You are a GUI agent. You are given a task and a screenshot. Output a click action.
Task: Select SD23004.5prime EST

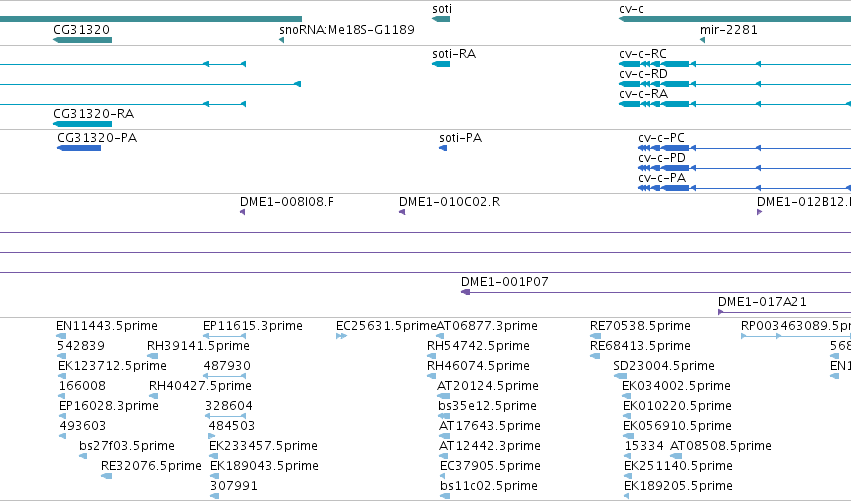tap(620, 376)
